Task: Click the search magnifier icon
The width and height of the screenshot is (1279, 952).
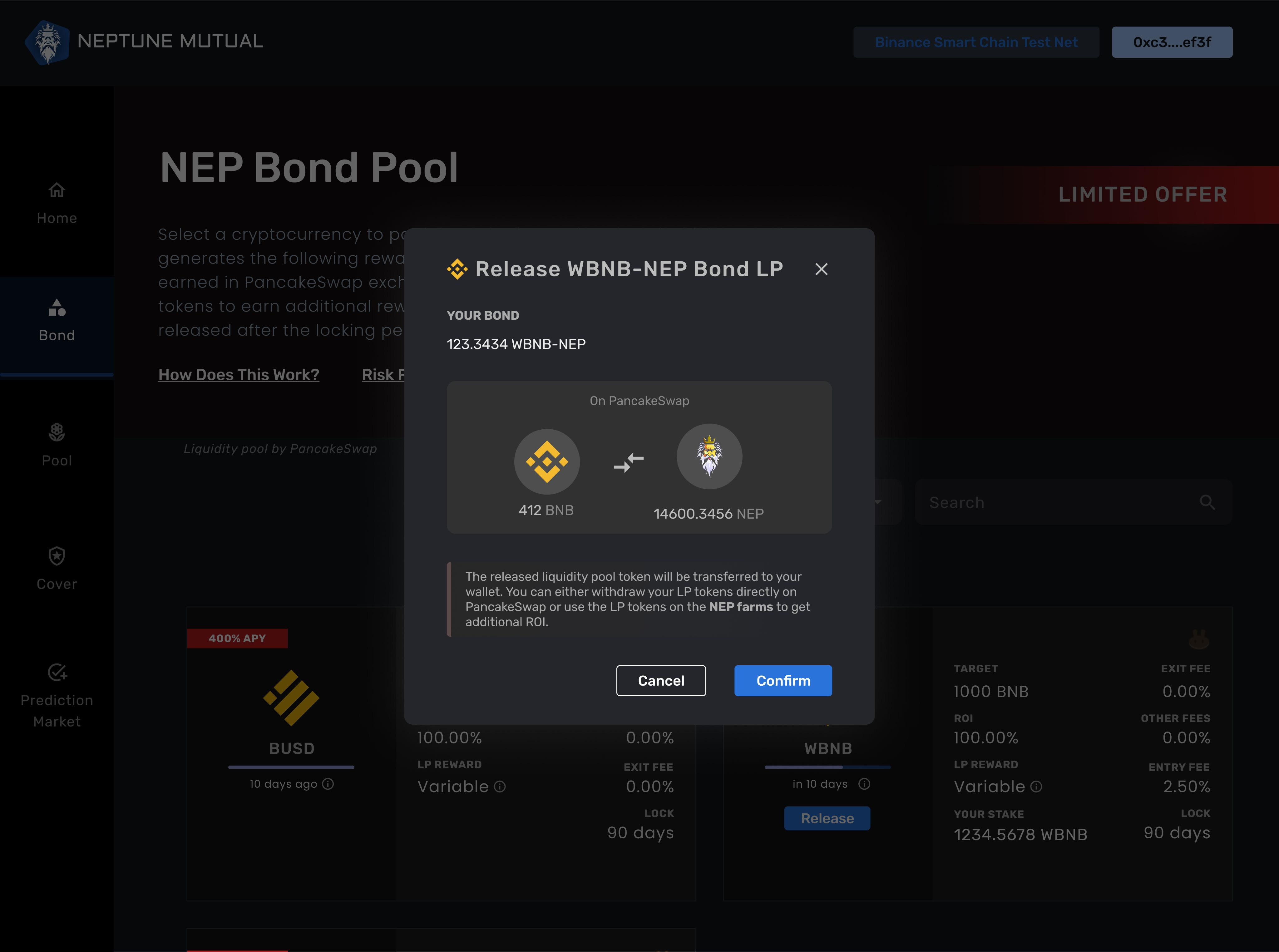Action: (1207, 502)
